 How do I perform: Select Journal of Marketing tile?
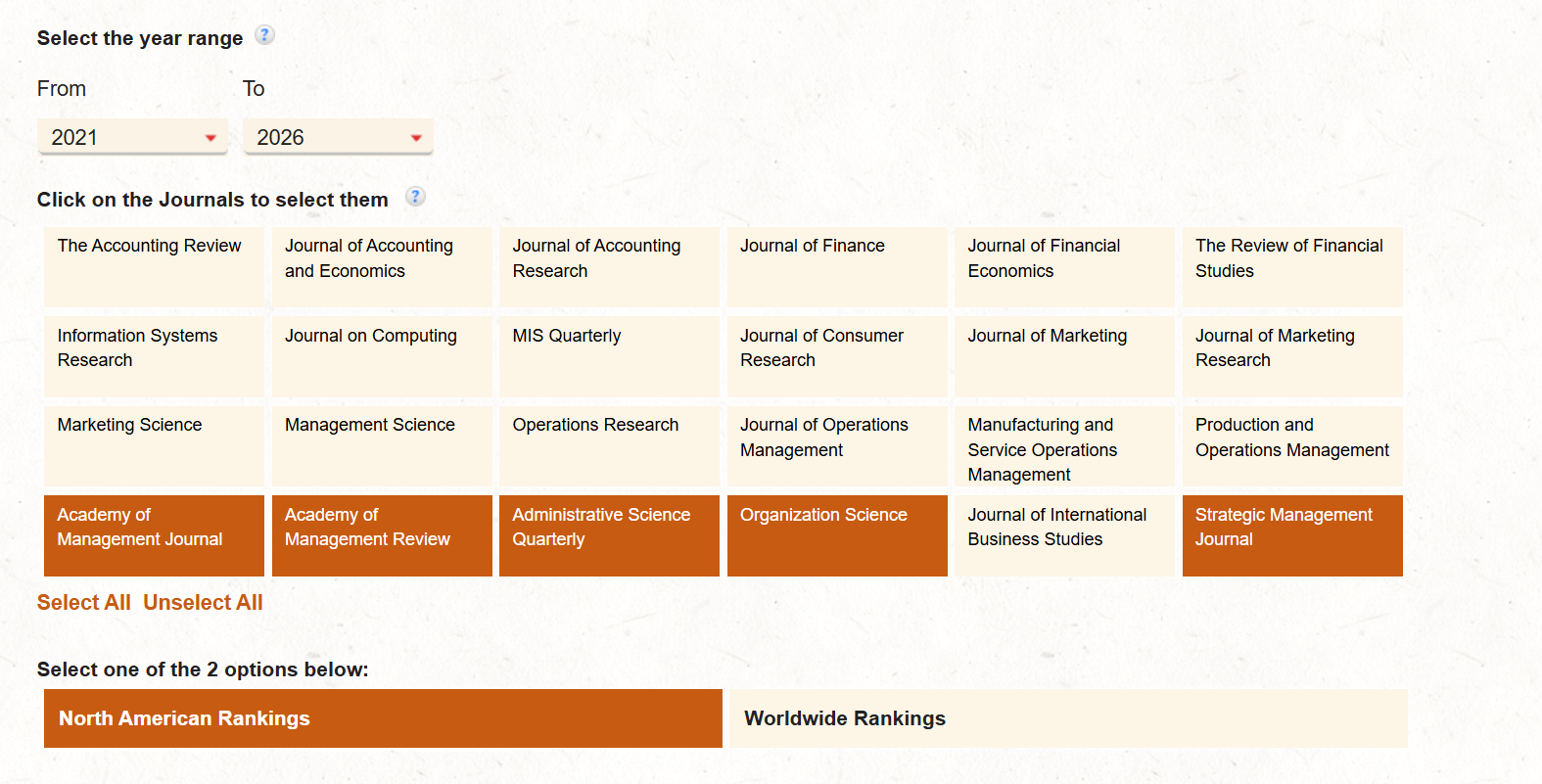pos(1064,356)
